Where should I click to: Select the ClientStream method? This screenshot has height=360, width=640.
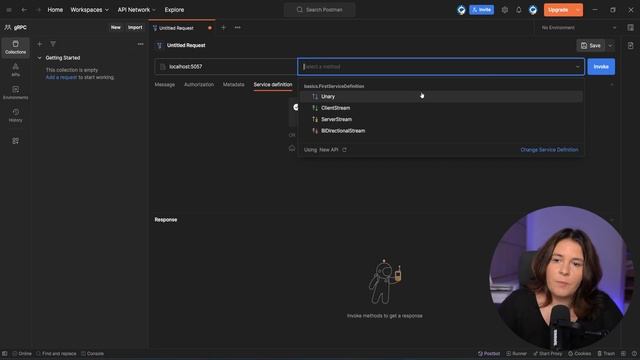coord(441,108)
